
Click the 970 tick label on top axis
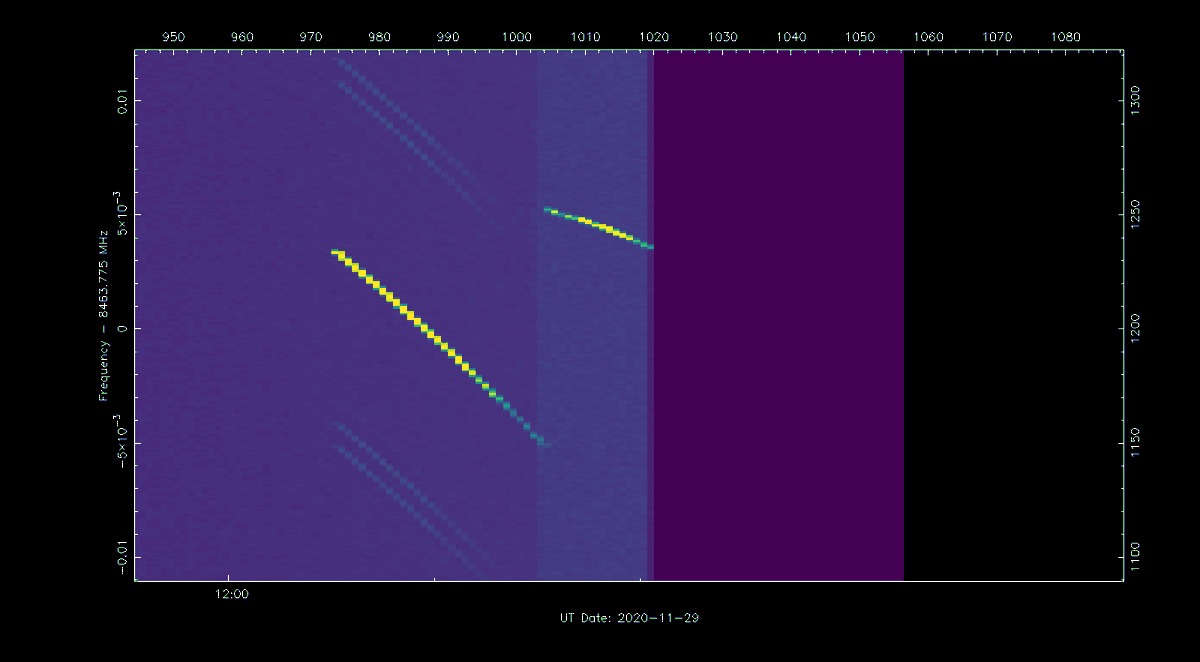click(x=311, y=37)
